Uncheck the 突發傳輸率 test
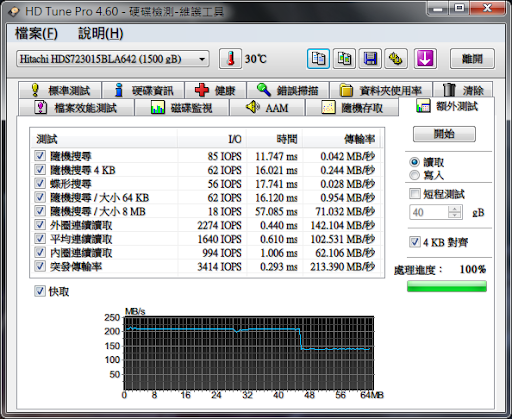The height and width of the screenshot is (419, 512). tap(40, 266)
